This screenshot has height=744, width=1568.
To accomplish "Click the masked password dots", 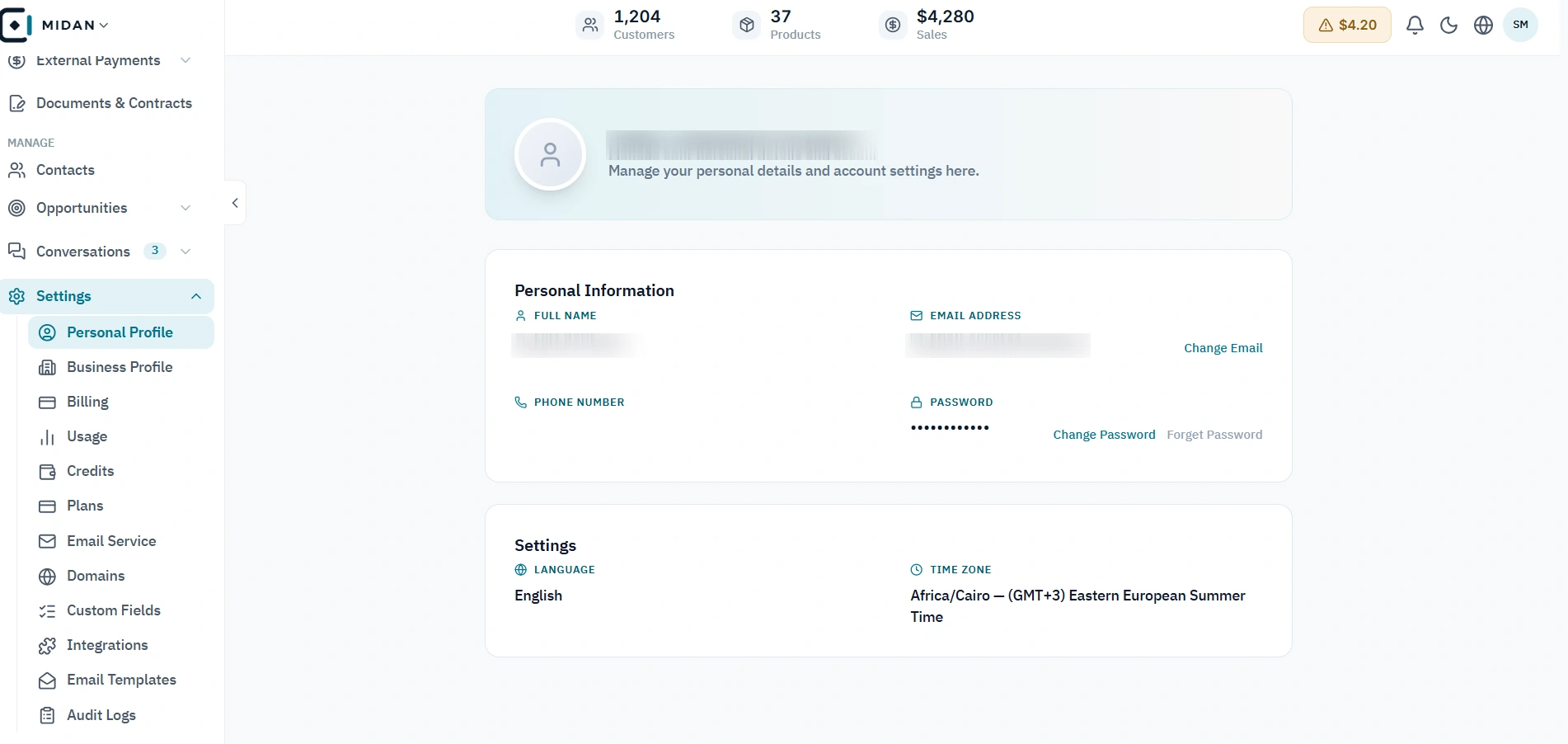I will (950, 427).
